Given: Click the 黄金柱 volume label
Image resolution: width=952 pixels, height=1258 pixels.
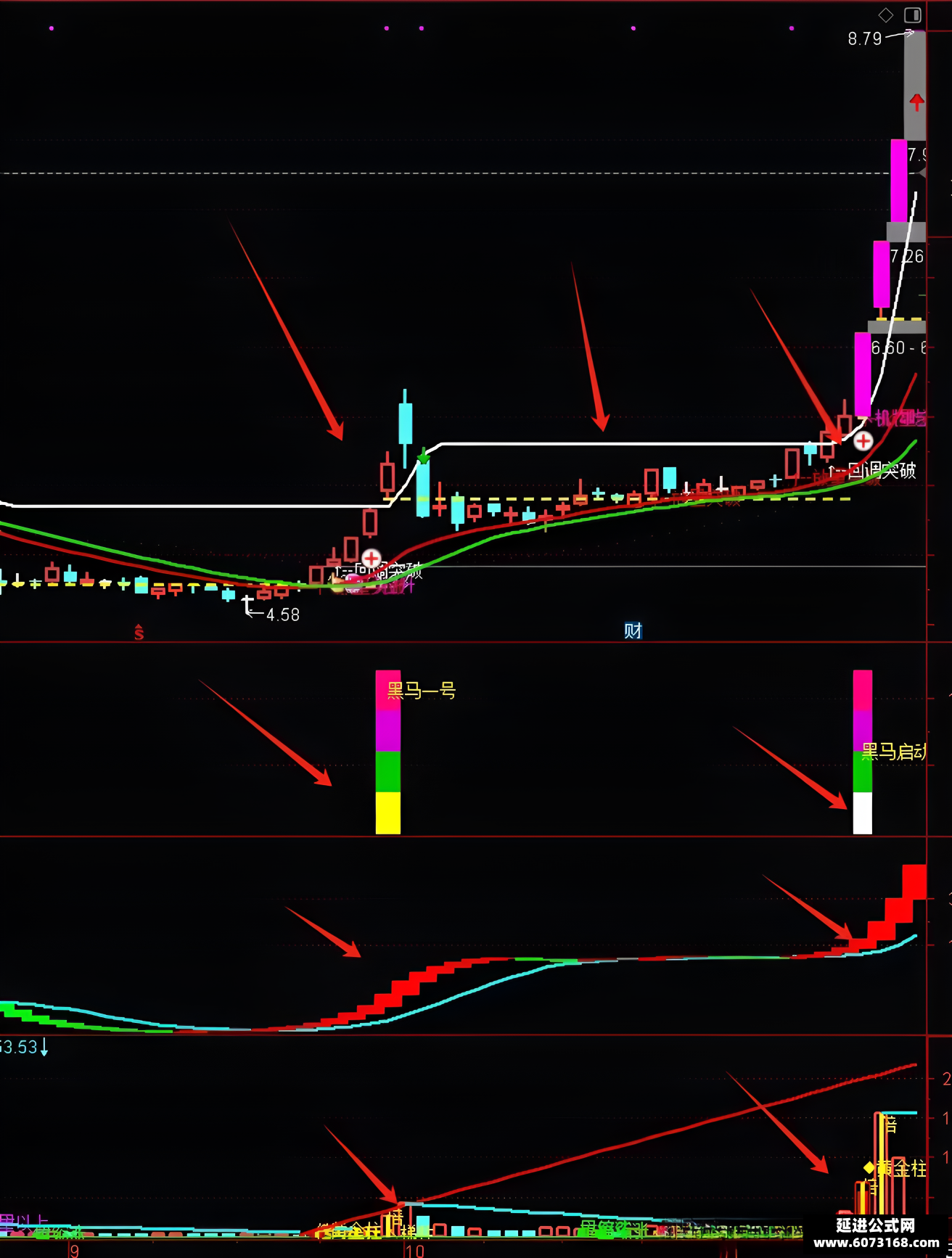Looking at the screenshot, I should point(900,1168).
